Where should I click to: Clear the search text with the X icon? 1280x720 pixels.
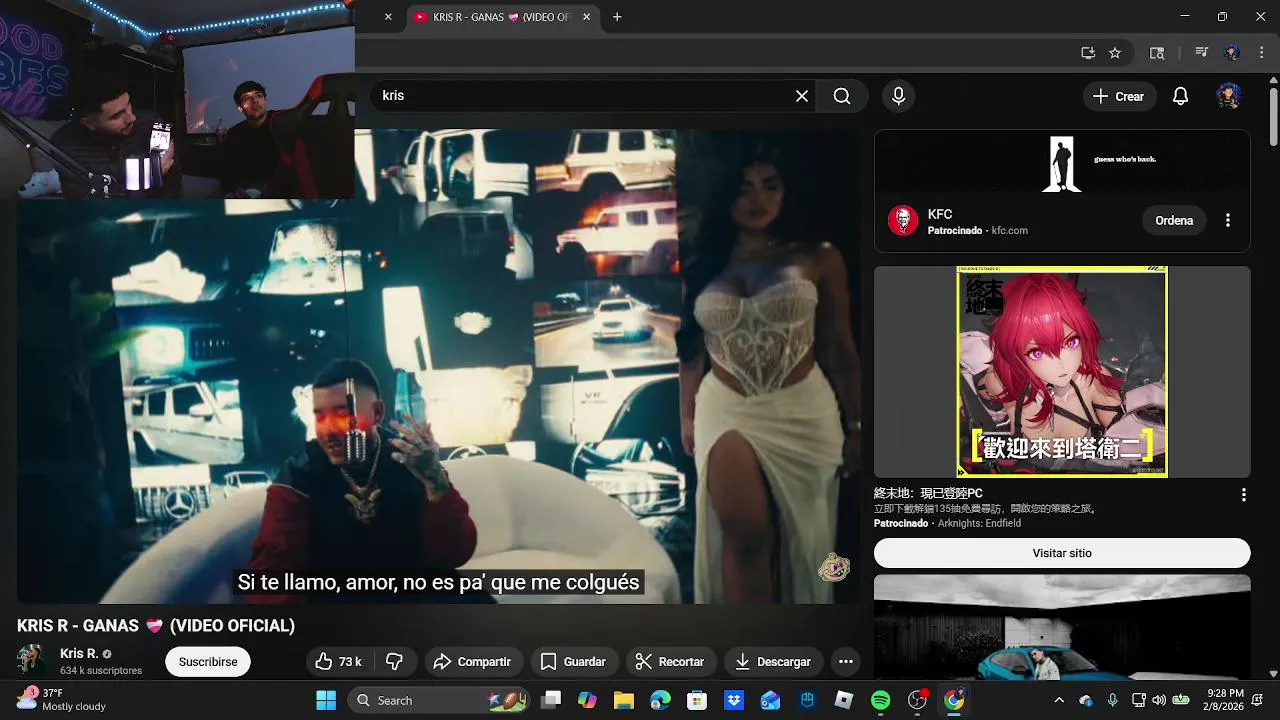[x=802, y=96]
